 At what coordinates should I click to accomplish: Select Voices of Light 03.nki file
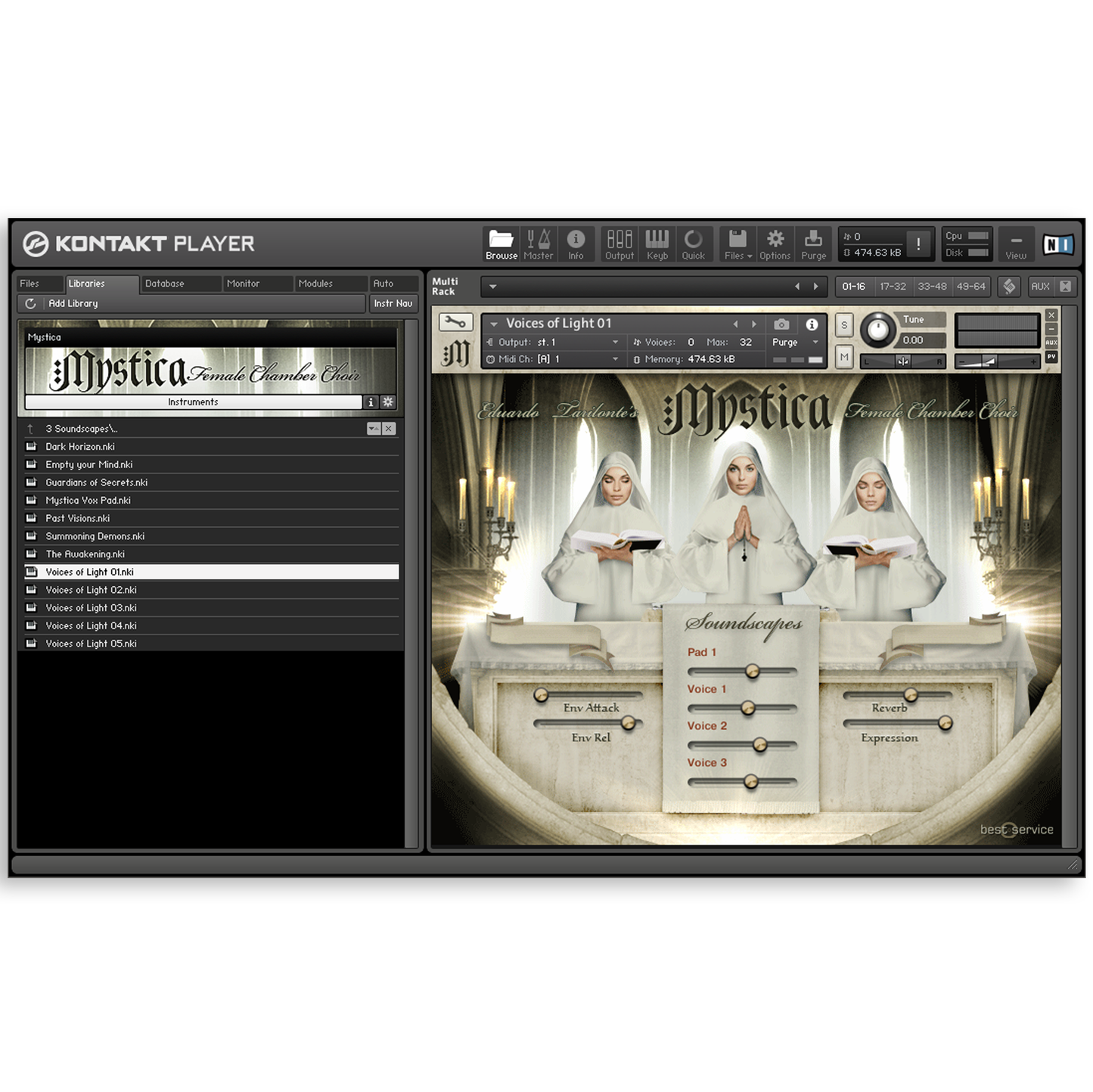coord(91,608)
